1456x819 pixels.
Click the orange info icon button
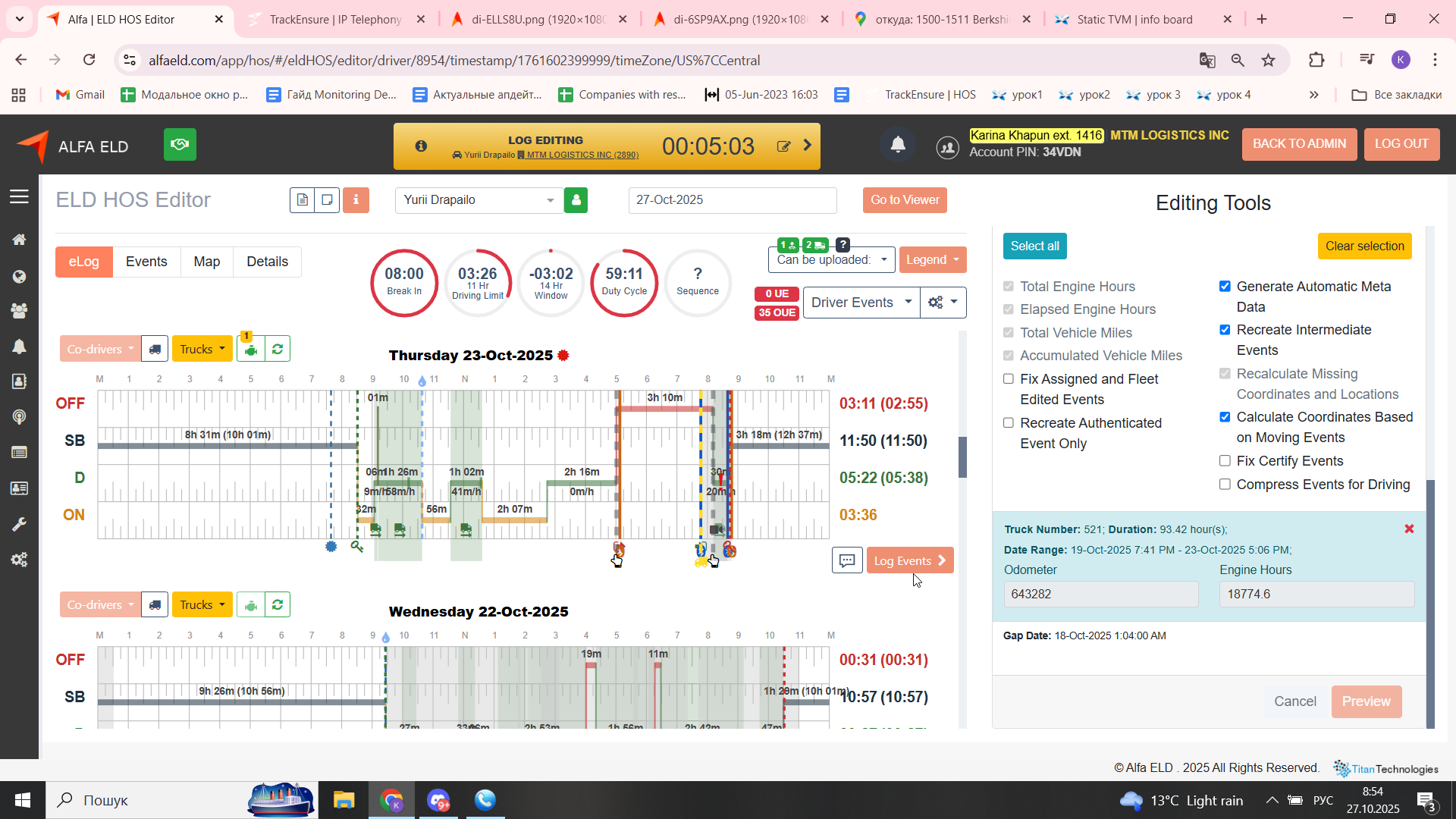tap(356, 200)
